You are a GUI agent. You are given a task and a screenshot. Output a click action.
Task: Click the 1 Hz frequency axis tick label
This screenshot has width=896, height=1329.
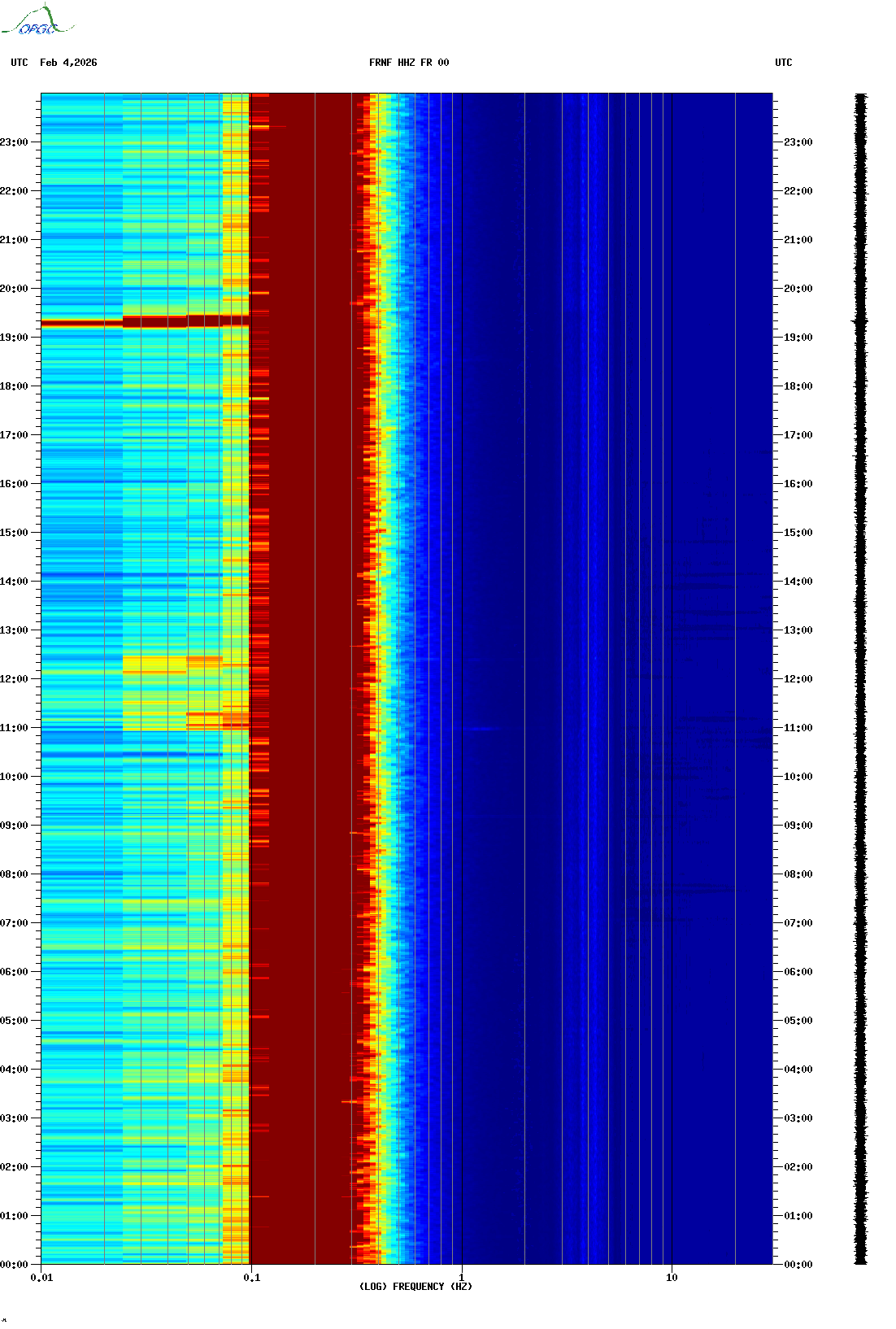point(462,1277)
